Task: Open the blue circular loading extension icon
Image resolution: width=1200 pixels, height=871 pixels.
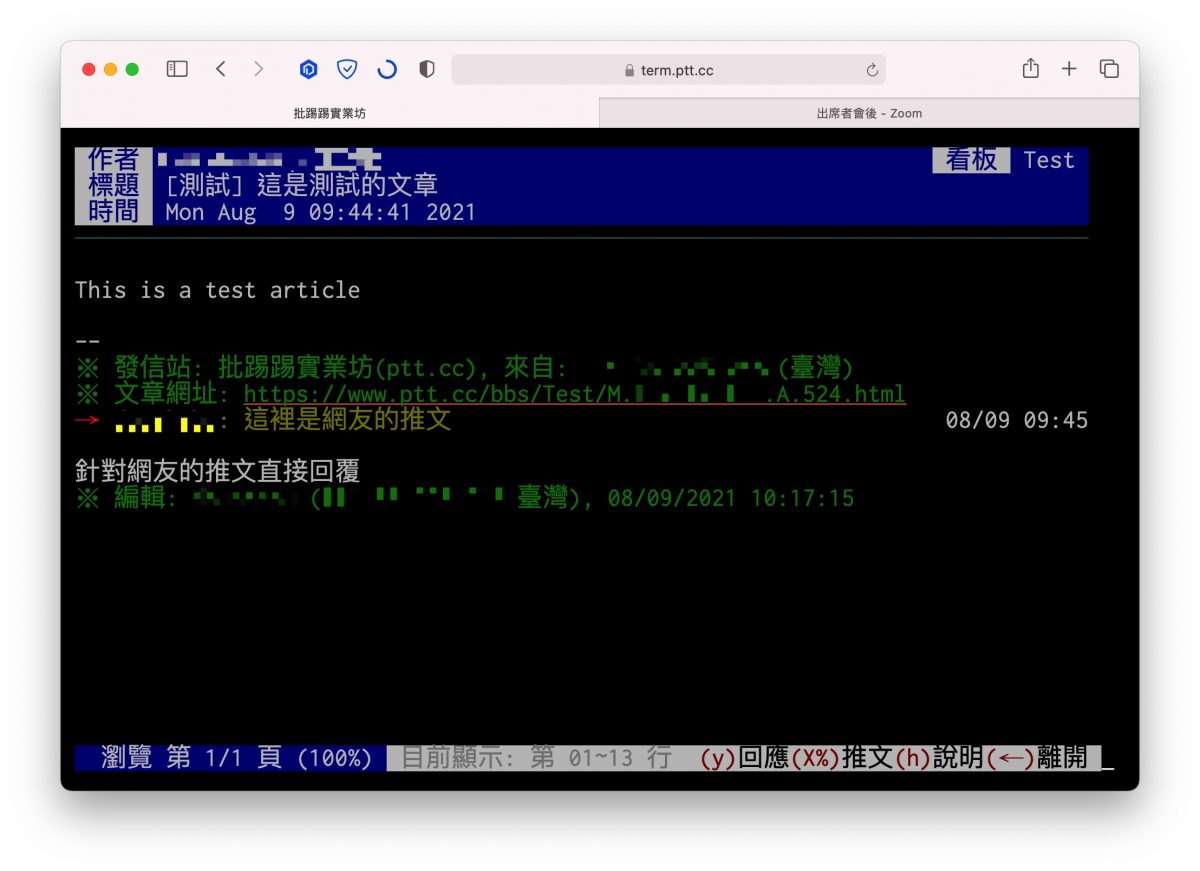Action: pos(387,69)
